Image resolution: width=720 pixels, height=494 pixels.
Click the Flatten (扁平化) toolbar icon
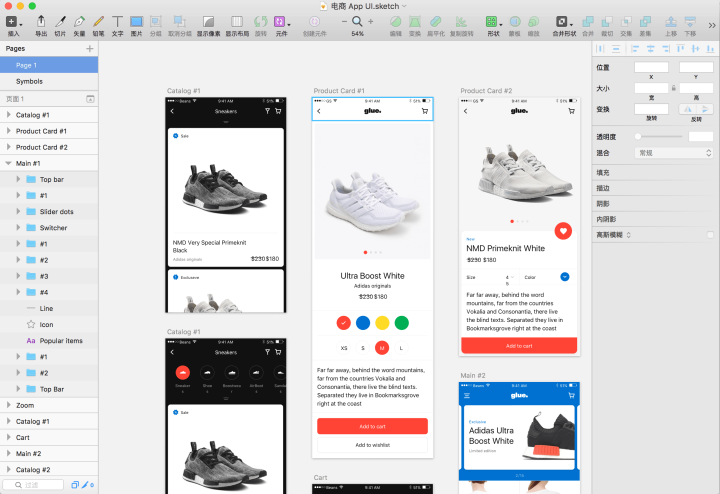pyautogui.click(x=435, y=22)
